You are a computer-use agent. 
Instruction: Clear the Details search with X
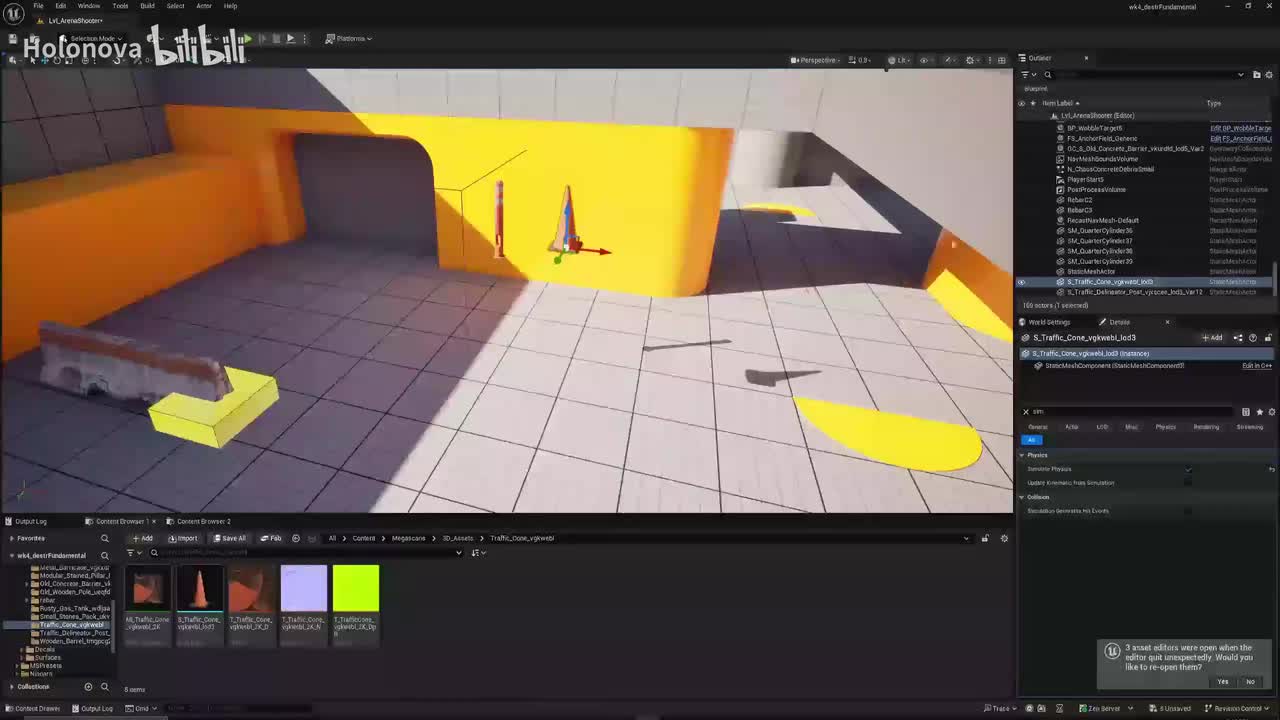coord(1025,412)
